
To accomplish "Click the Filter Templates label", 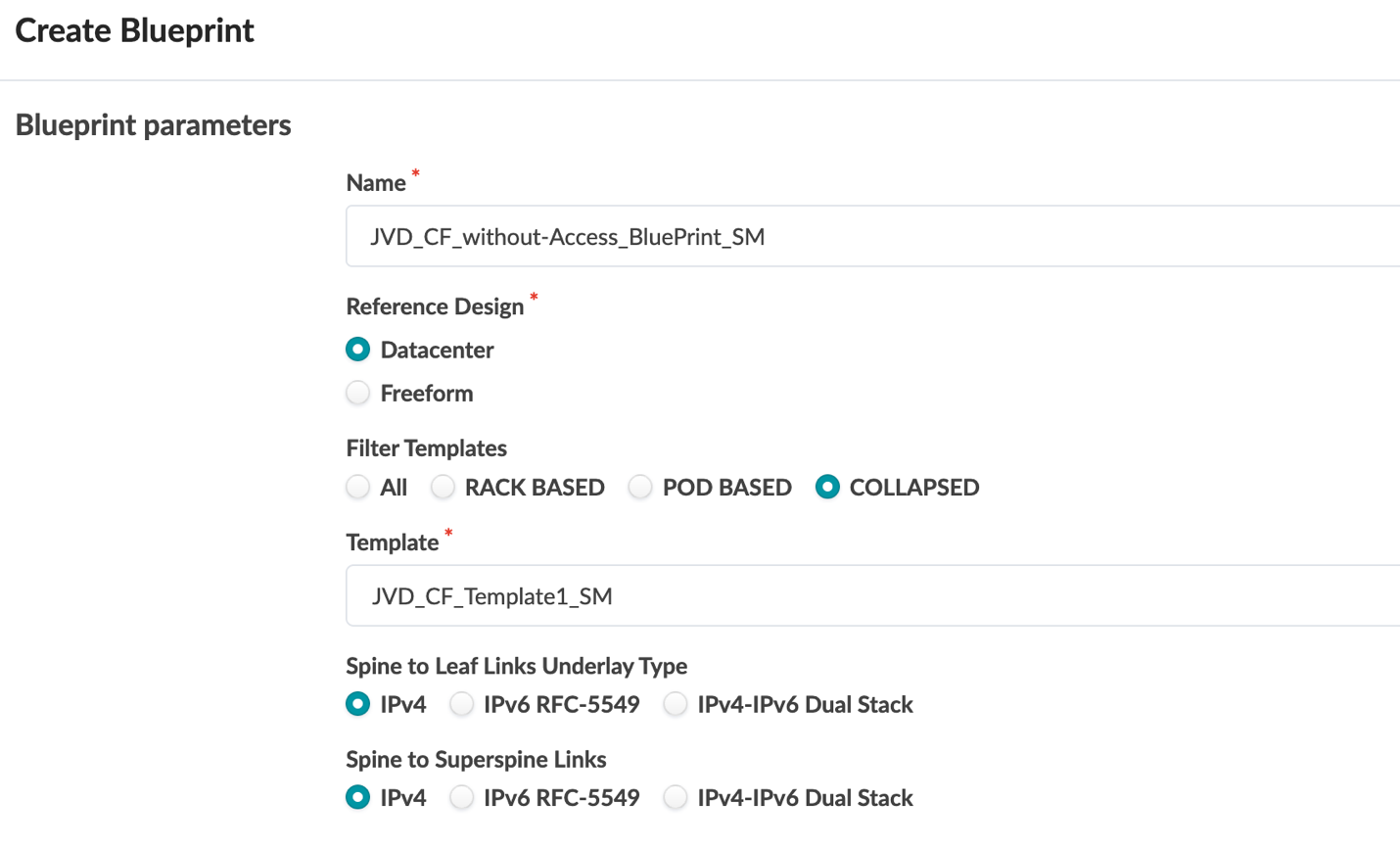I will point(426,447).
